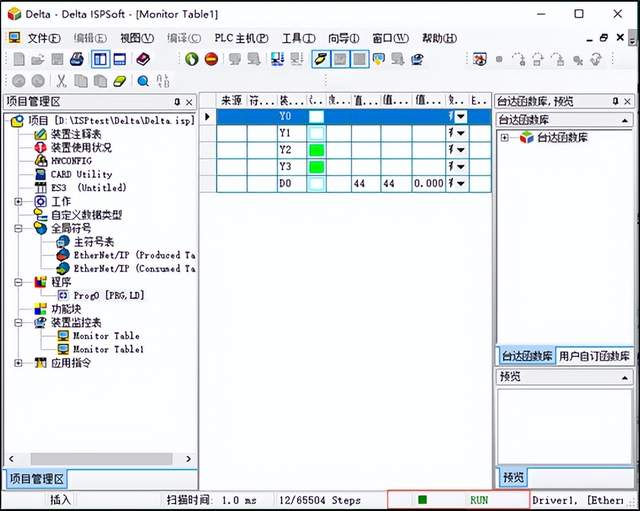640x511 pixels.
Task: Toggle the Y3 status indicator cell
Action: pyautogui.click(x=317, y=167)
